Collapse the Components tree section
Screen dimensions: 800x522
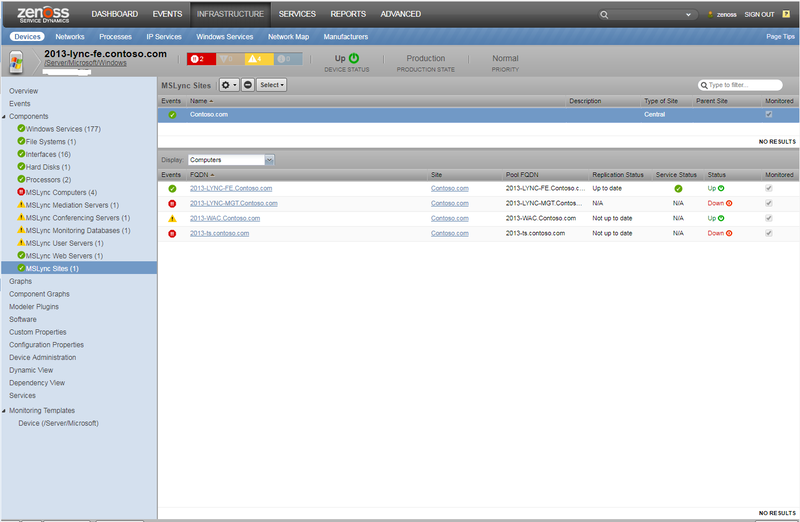coord(4,117)
